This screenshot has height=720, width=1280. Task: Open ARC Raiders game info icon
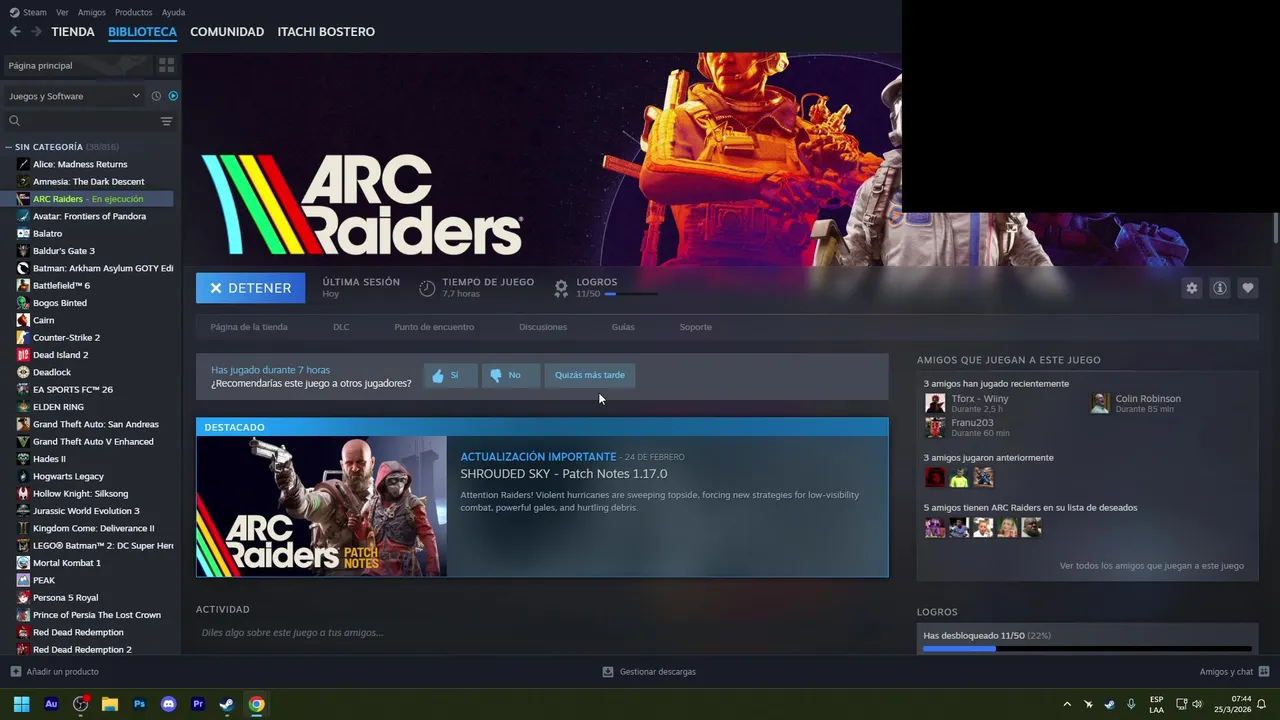1219,288
